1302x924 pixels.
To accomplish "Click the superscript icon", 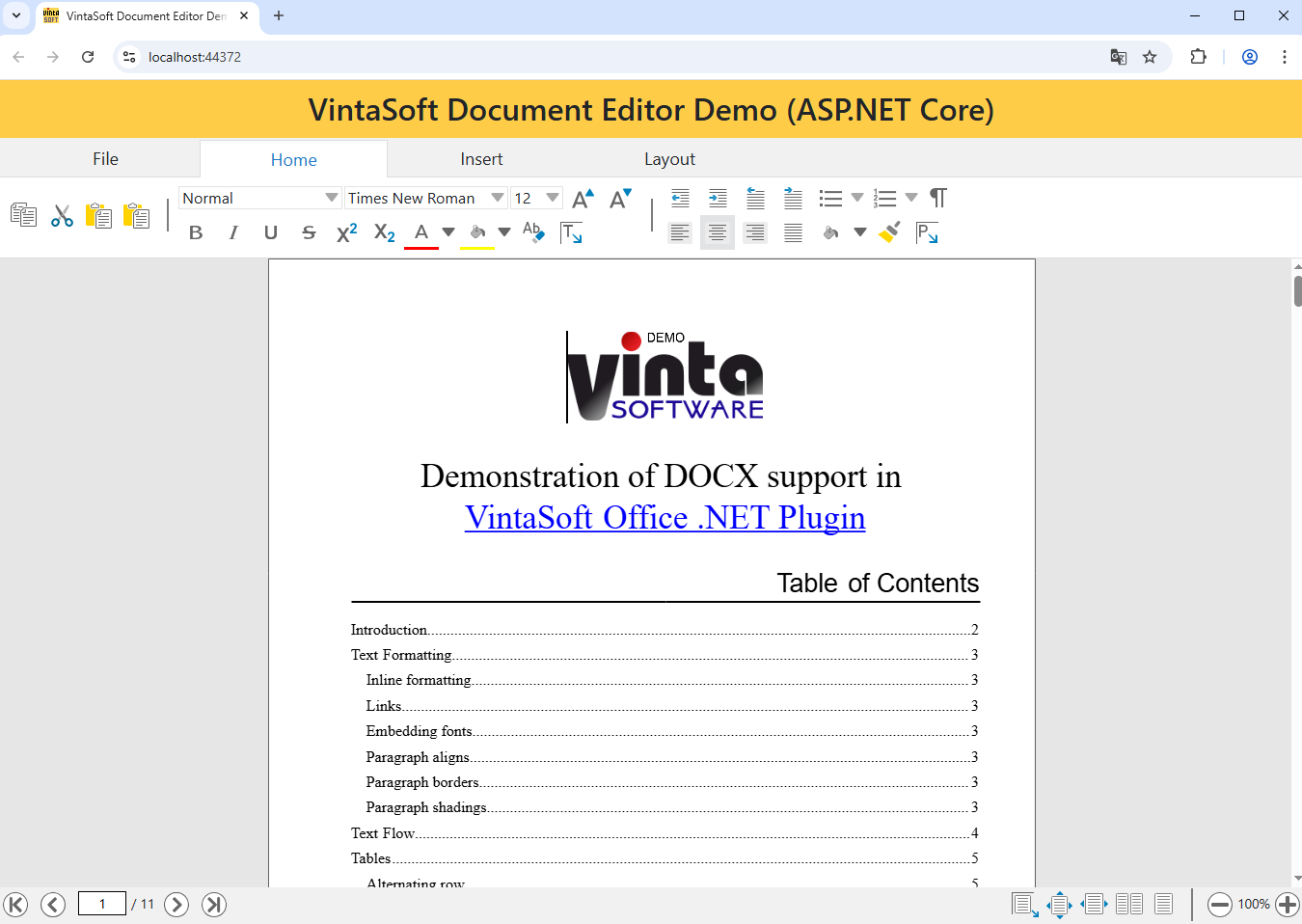I will click(x=347, y=232).
